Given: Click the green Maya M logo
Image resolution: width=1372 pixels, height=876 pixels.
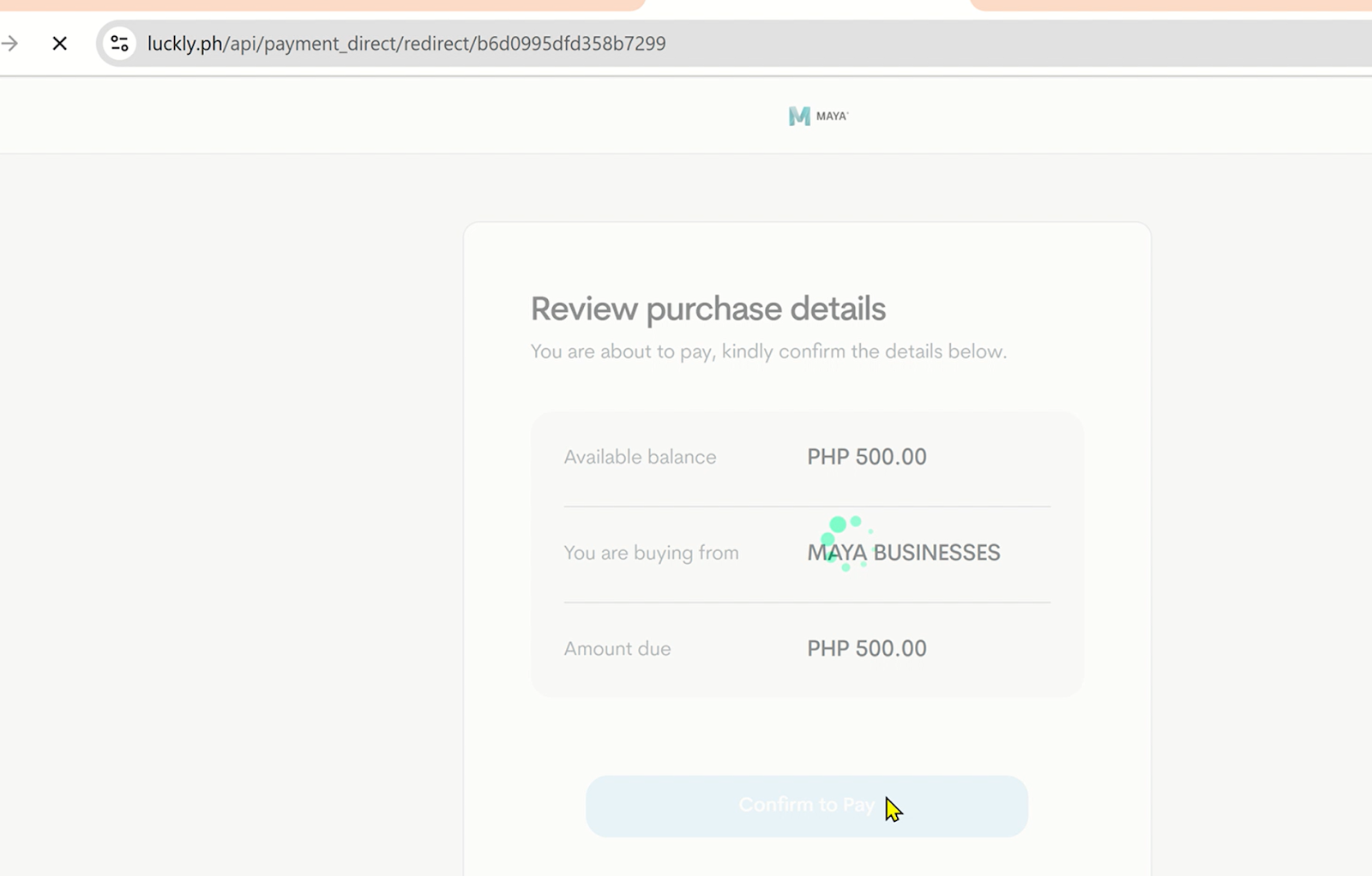Looking at the screenshot, I should [x=799, y=116].
